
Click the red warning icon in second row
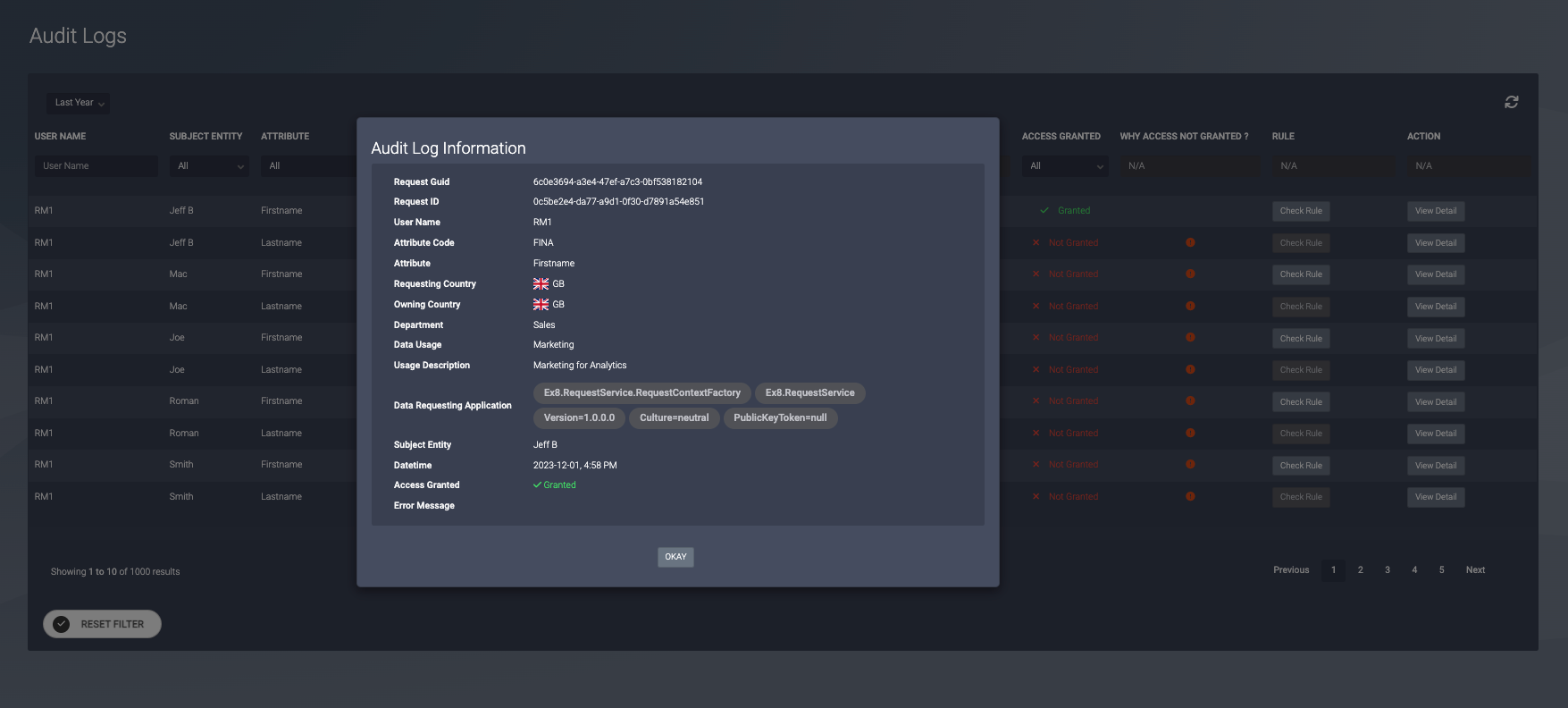pos(1190,242)
